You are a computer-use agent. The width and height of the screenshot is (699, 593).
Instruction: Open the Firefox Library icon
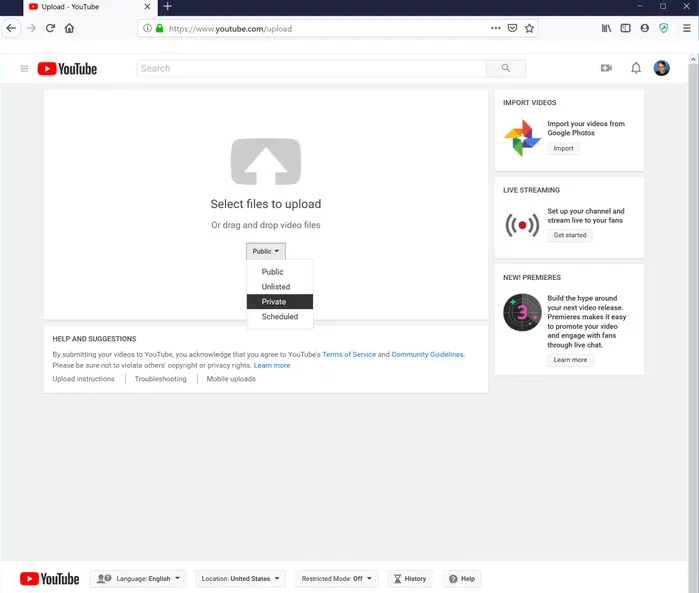pyautogui.click(x=606, y=28)
